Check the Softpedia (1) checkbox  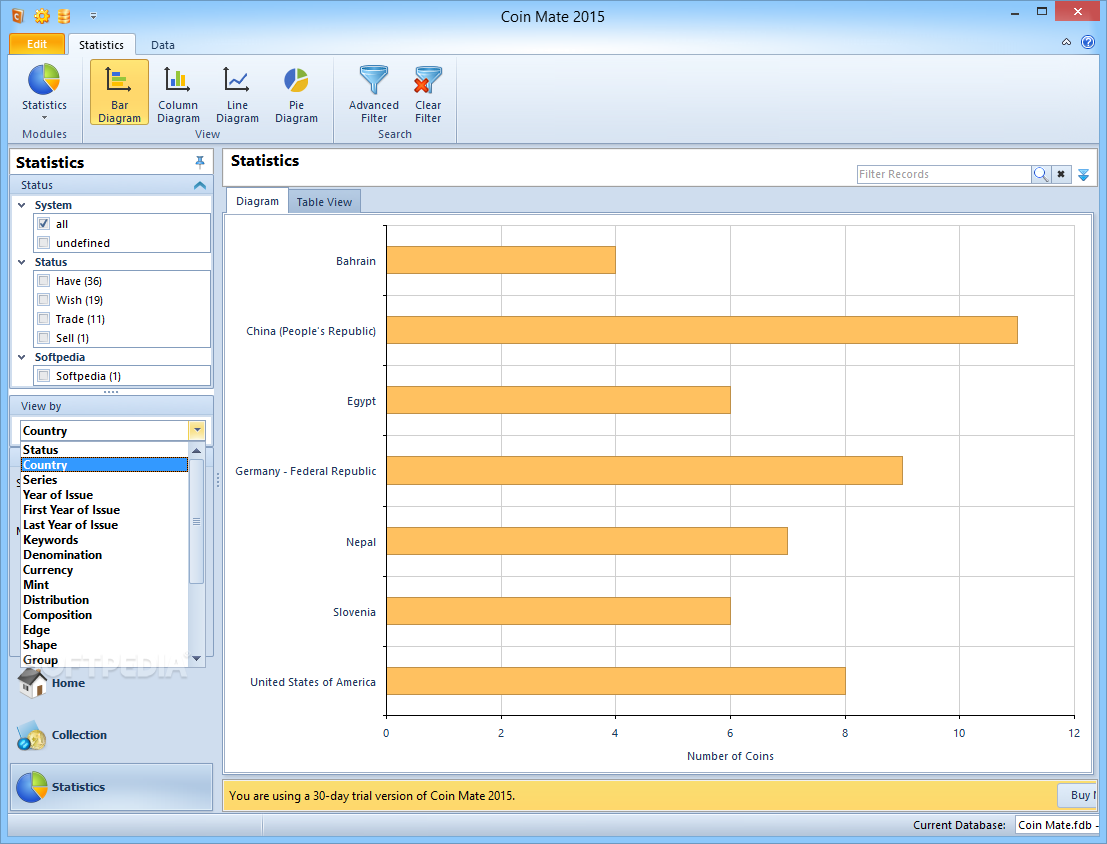pyautogui.click(x=44, y=376)
